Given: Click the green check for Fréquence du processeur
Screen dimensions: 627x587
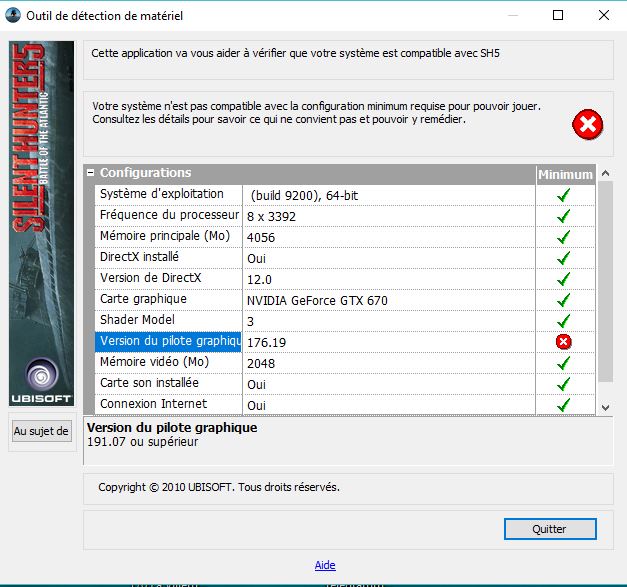Looking at the screenshot, I should (563, 216).
